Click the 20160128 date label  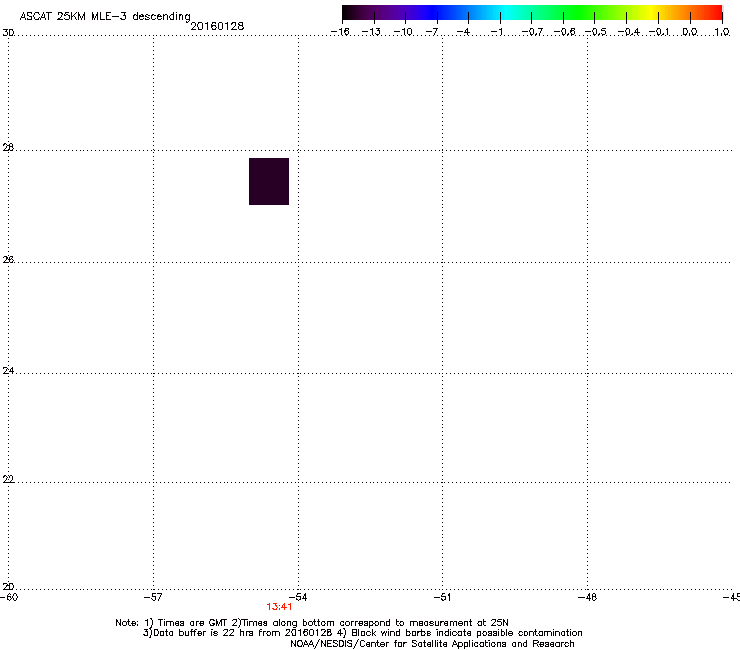(217, 26)
